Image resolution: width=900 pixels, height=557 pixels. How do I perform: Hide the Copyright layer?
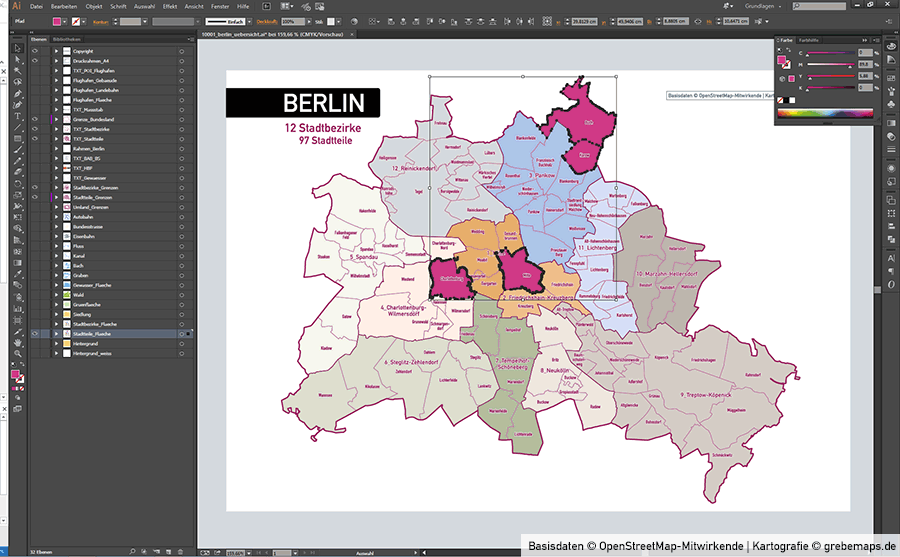click(35, 51)
